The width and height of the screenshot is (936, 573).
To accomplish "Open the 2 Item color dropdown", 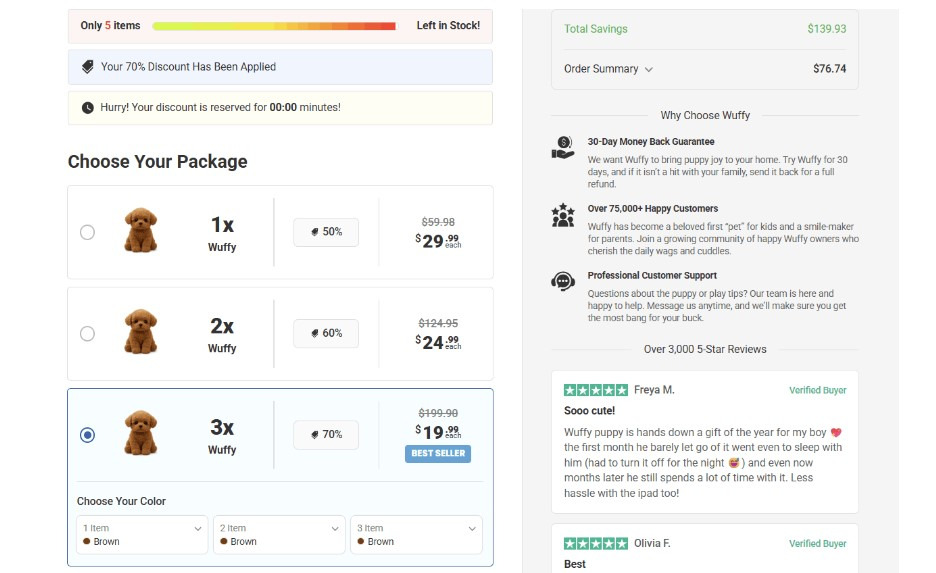I will (x=278, y=534).
